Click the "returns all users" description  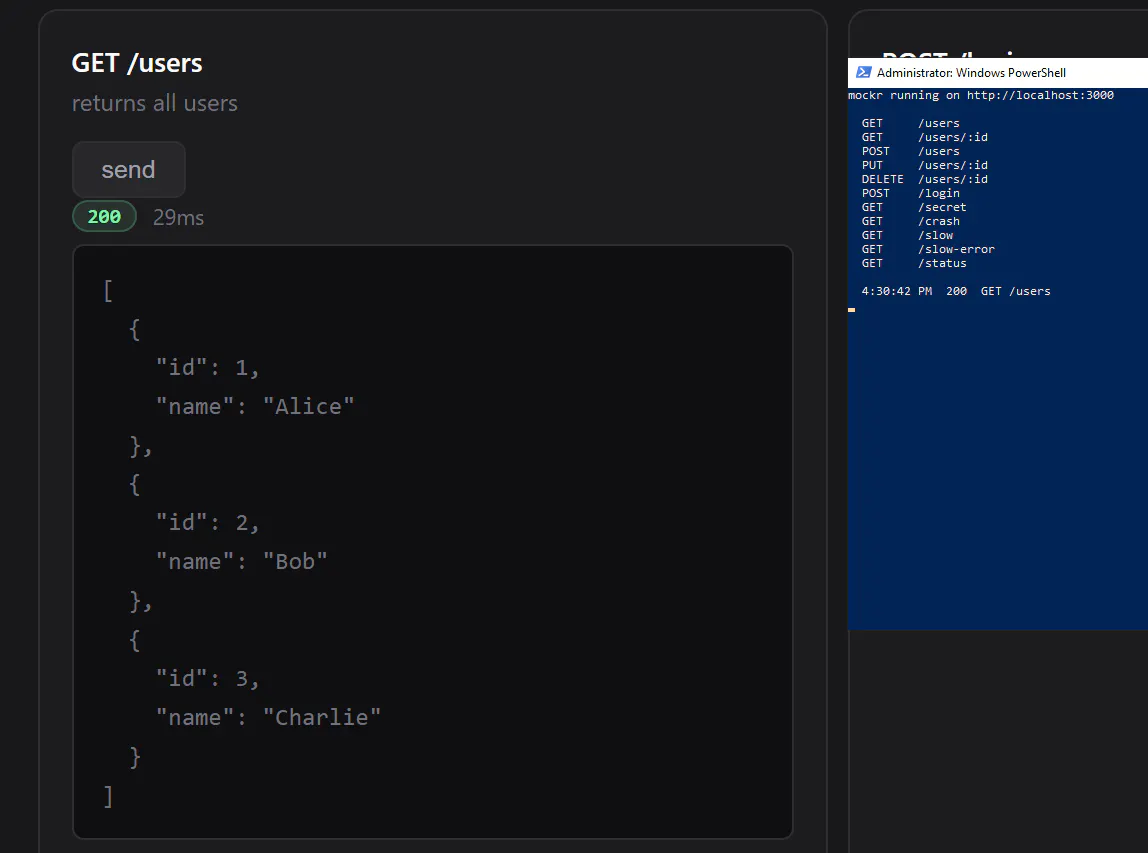tap(154, 103)
